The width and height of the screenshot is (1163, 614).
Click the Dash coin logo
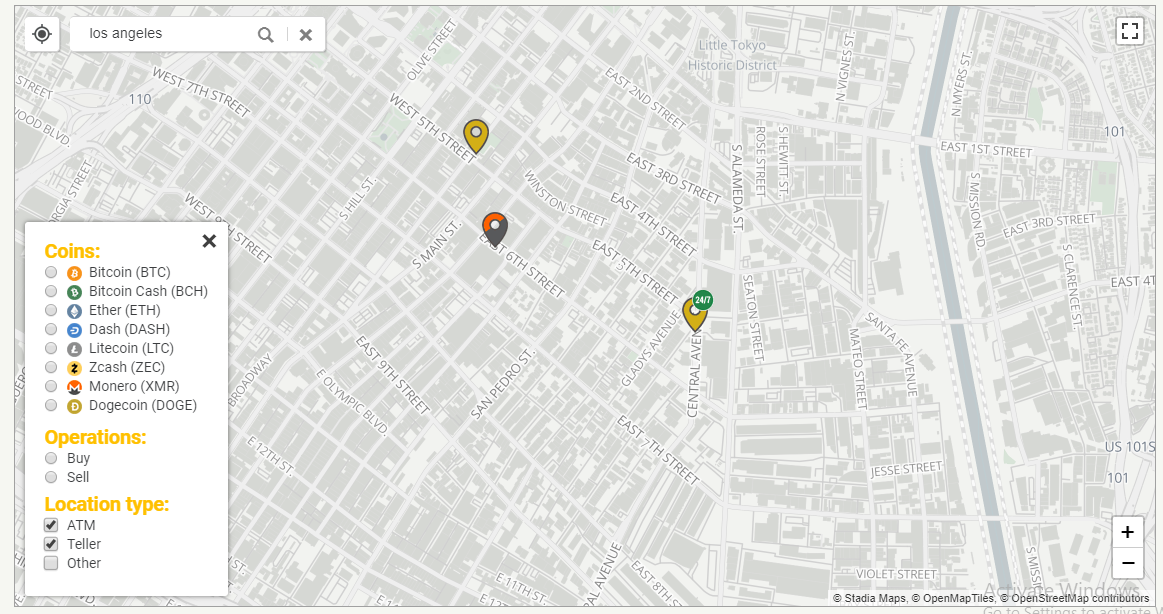pyautogui.click(x=74, y=330)
